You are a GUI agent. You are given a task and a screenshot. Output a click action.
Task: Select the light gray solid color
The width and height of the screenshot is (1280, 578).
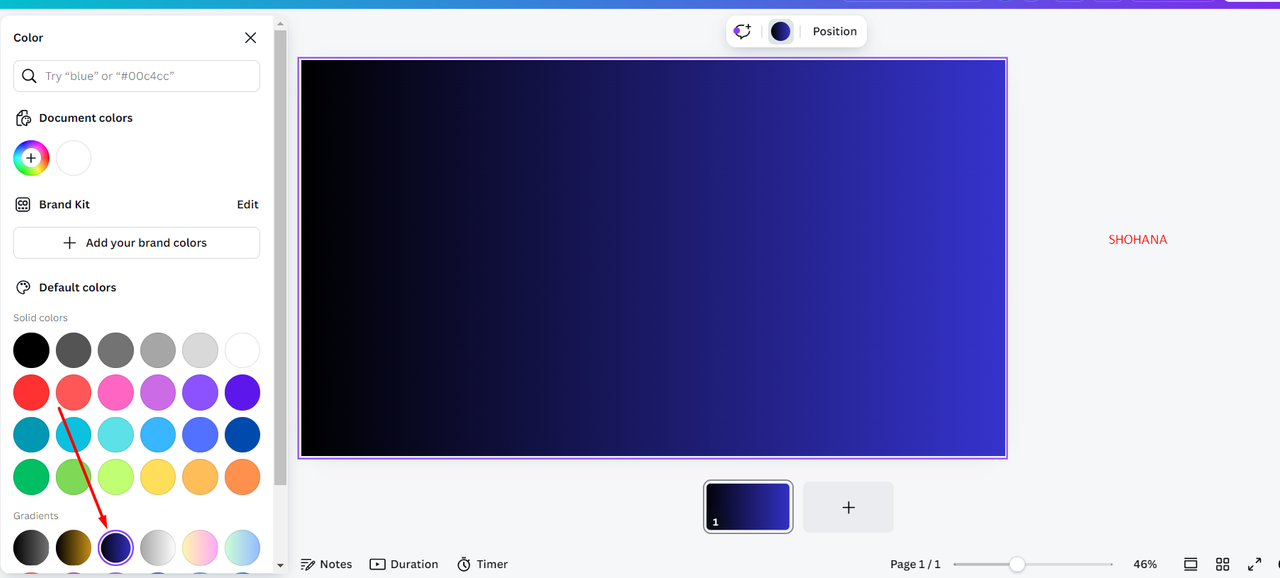158,351
